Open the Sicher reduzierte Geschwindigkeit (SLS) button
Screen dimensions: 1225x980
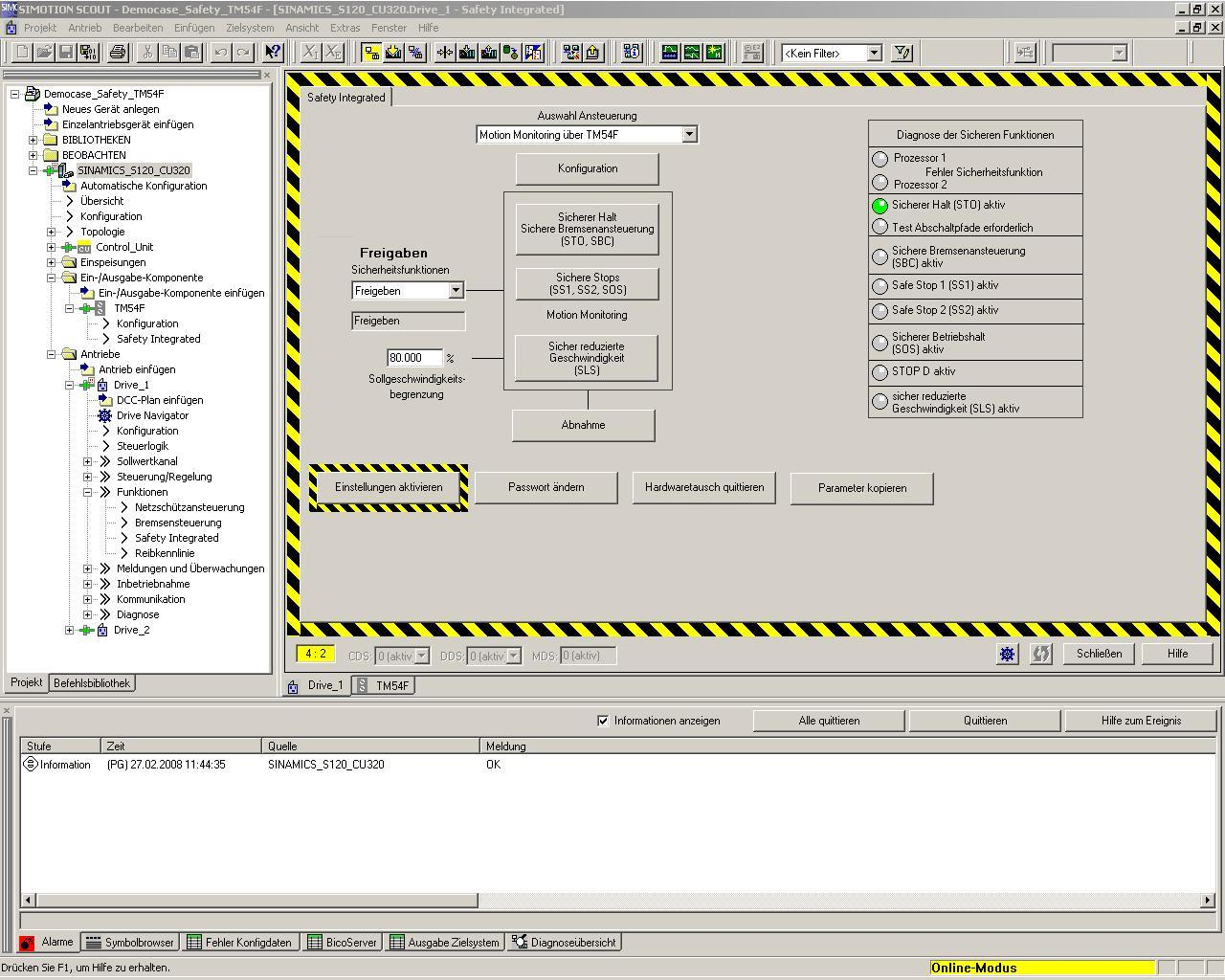point(587,358)
